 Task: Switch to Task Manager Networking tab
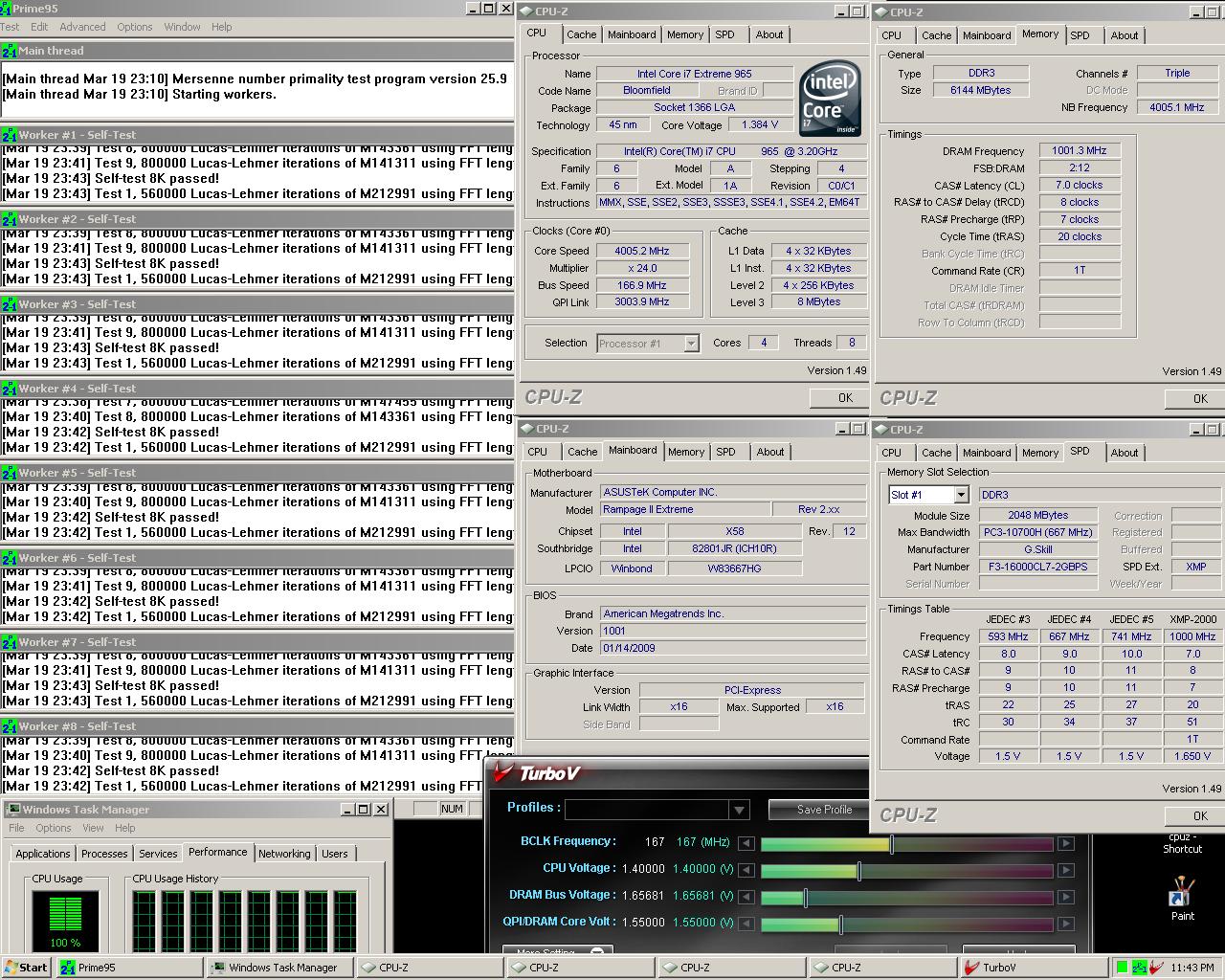coord(284,854)
